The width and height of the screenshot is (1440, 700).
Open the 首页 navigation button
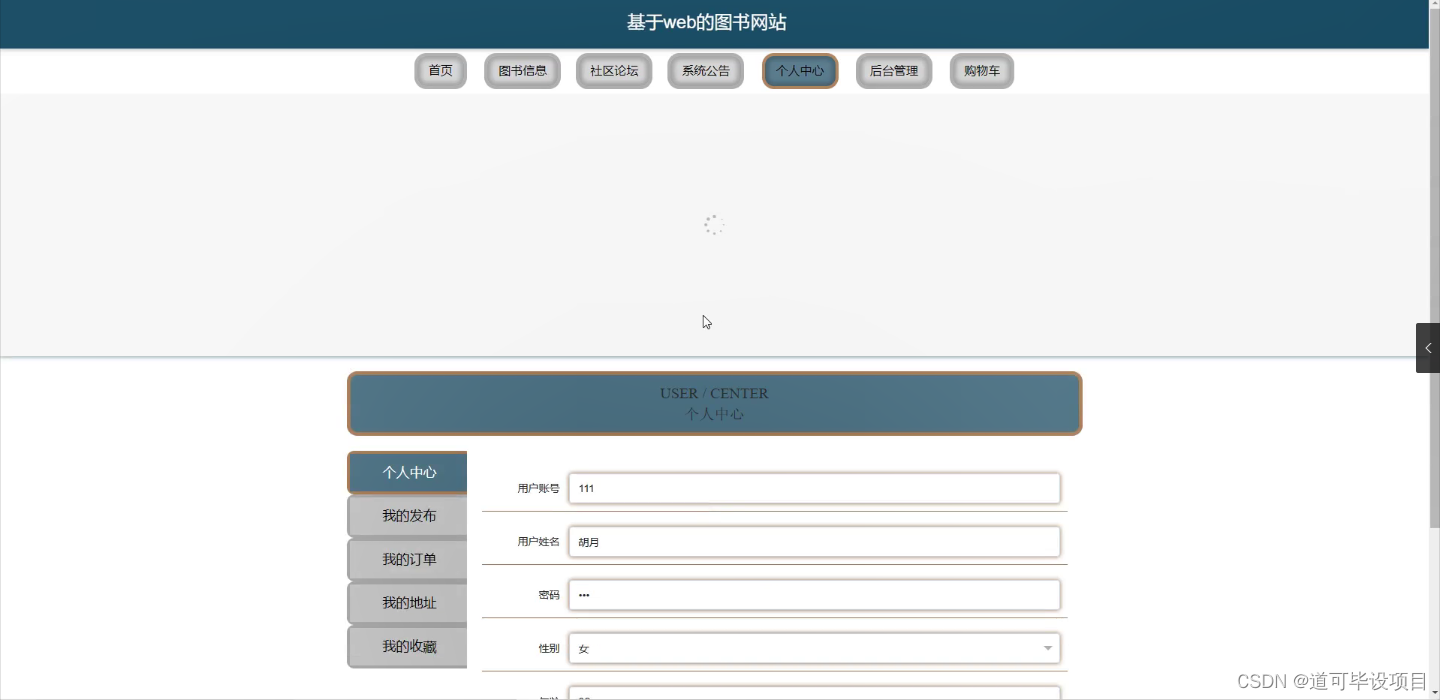tap(440, 70)
